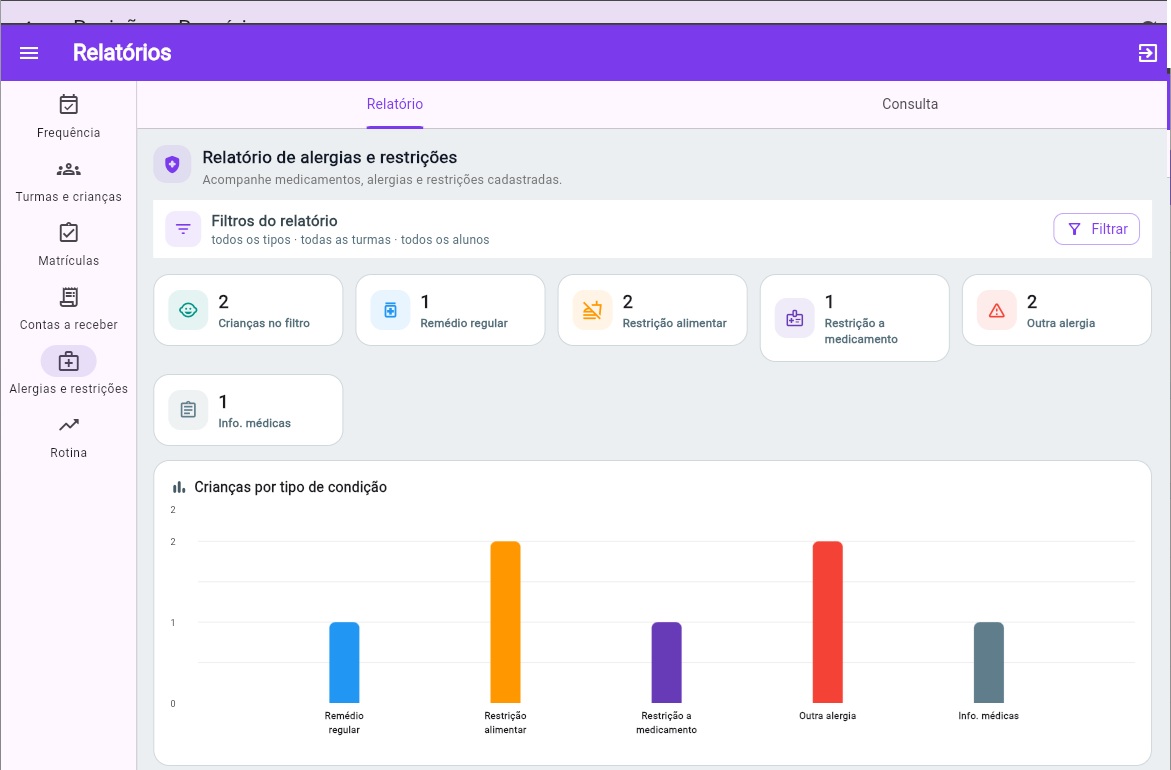This screenshot has width=1171, height=770.
Task: Select the Restrição alimentar summary card
Action: pos(653,310)
